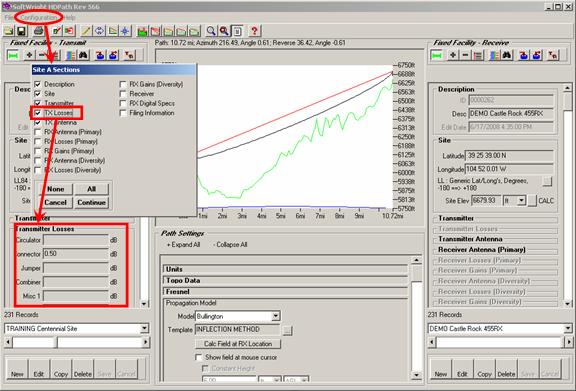The width and height of the screenshot is (576, 391).
Task: Click the second blue database icon in Receive toolbar
Action: pos(537,55)
